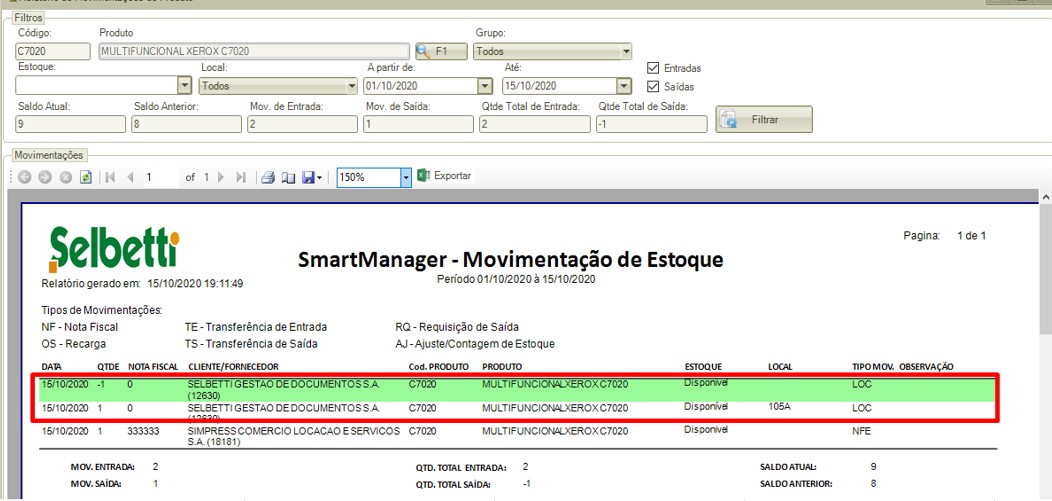Click the legend entry AJ - Ajuste/Contagem de Estoque
The height and width of the screenshot is (501, 1052).
point(475,344)
